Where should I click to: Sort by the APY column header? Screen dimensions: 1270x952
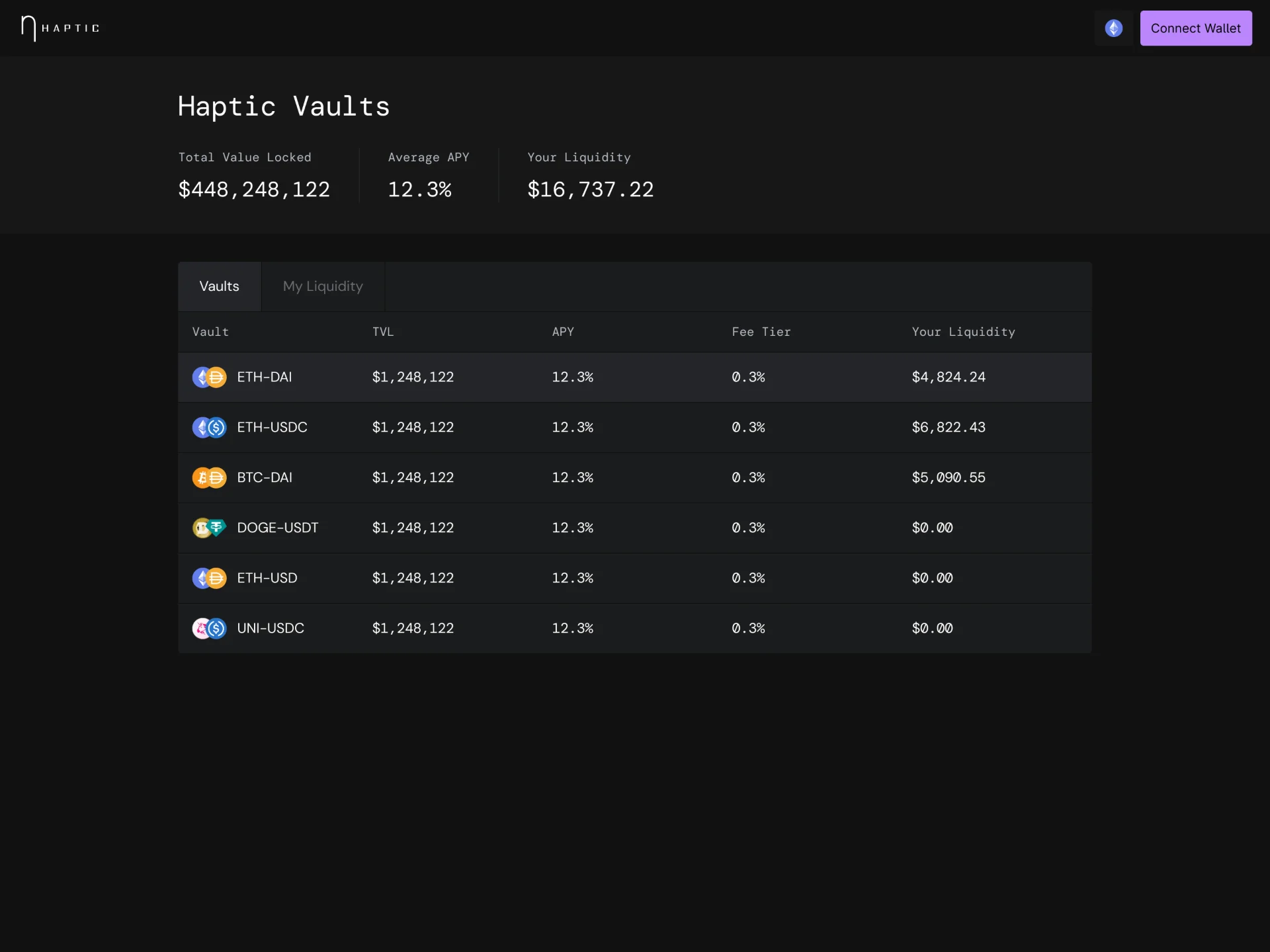563,332
